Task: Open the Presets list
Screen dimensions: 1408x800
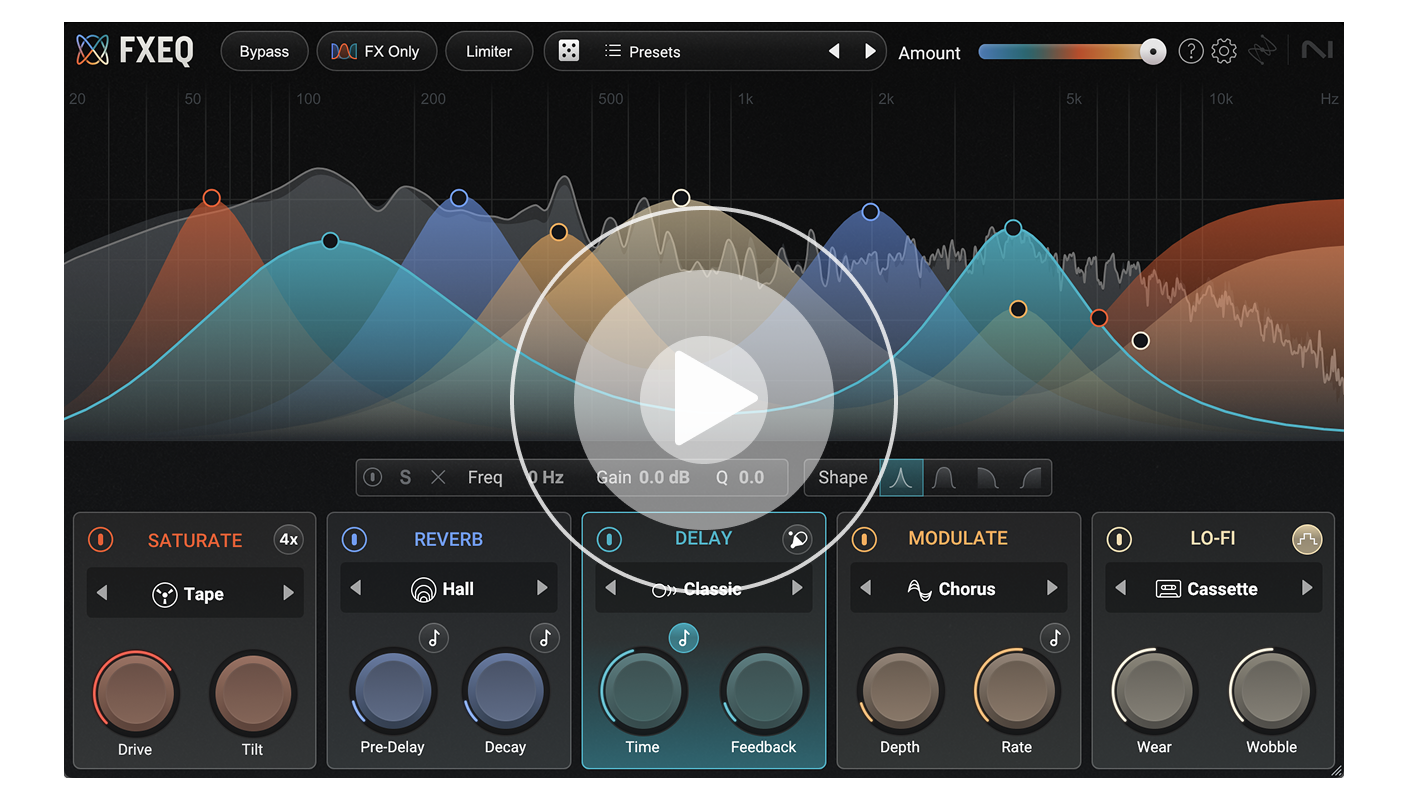Action: (x=643, y=52)
